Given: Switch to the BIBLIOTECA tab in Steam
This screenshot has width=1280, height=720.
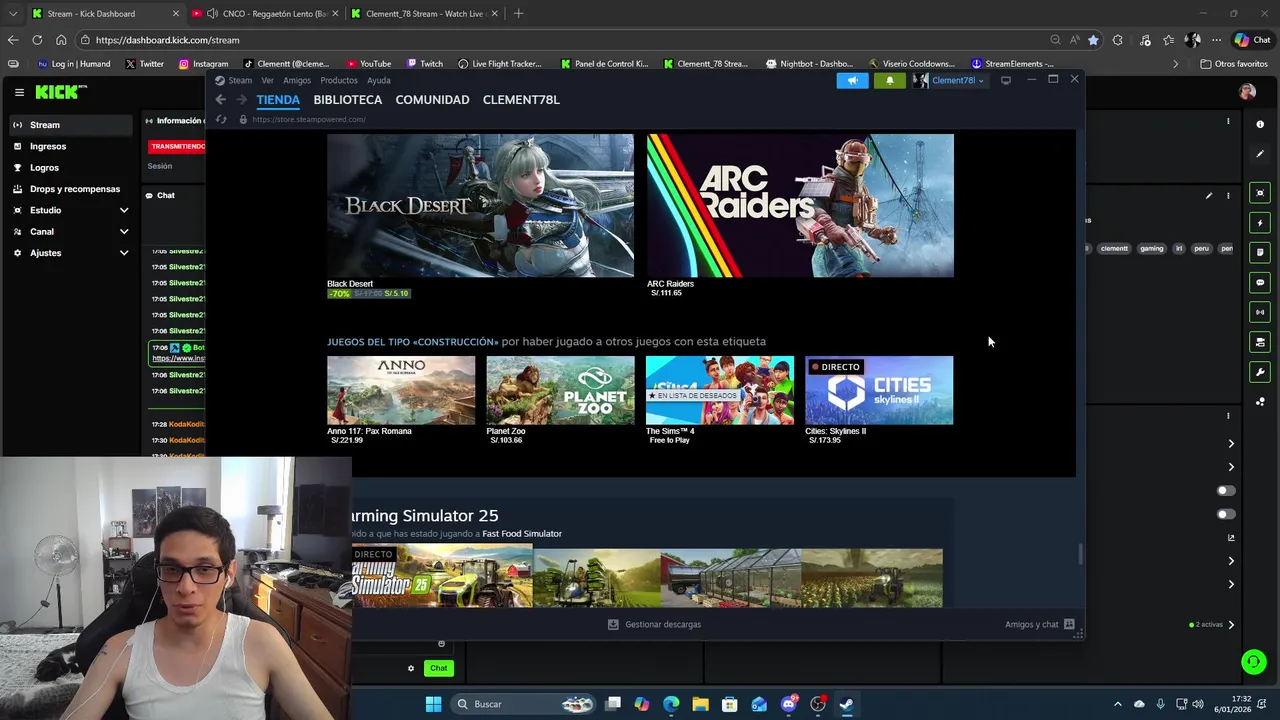Looking at the screenshot, I should (347, 100).
